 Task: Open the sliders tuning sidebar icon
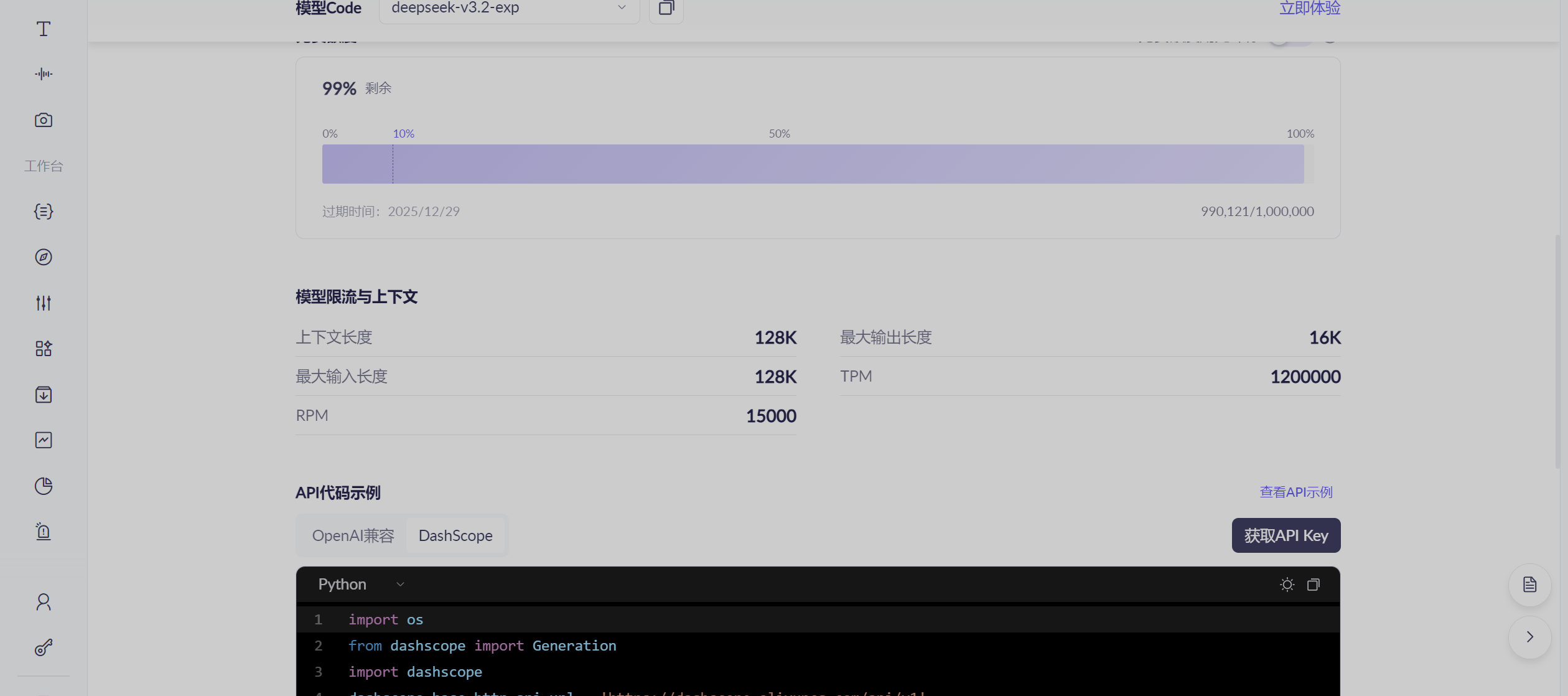click(x=43, y=303)
